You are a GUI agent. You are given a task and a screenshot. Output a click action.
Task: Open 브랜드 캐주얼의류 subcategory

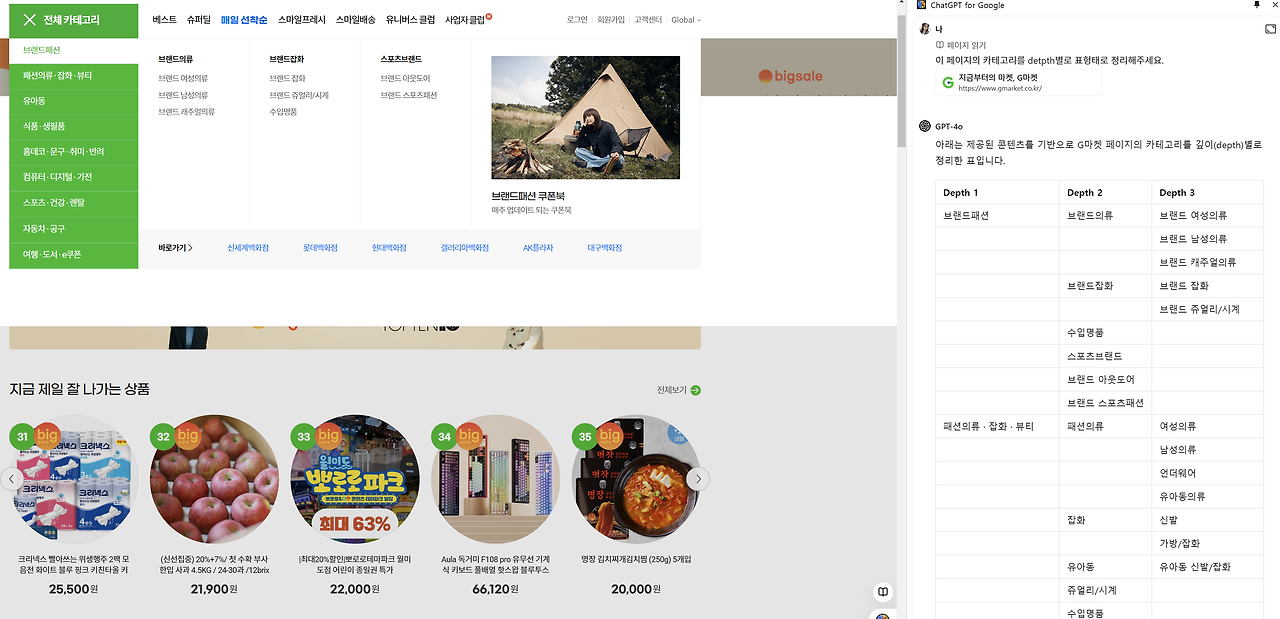187,112
